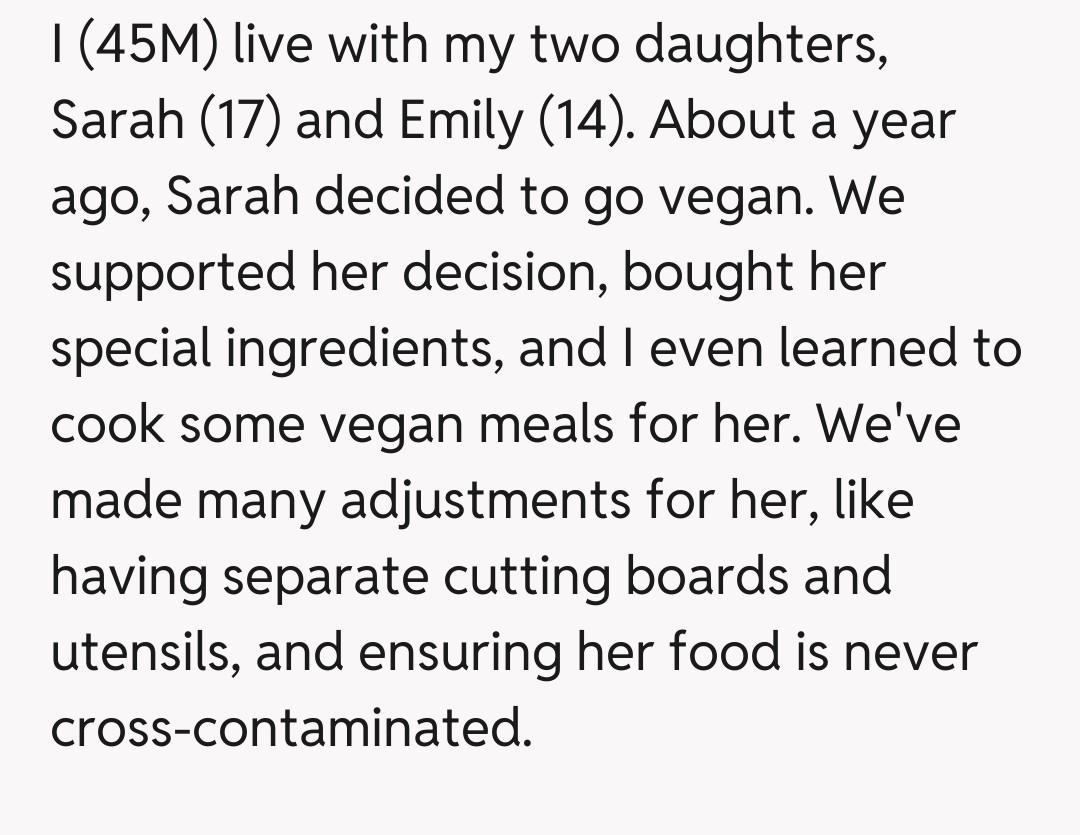This screenshot has height=835, width=1080.
Task: Click the word 'year' ending line two
Action: 905,122
